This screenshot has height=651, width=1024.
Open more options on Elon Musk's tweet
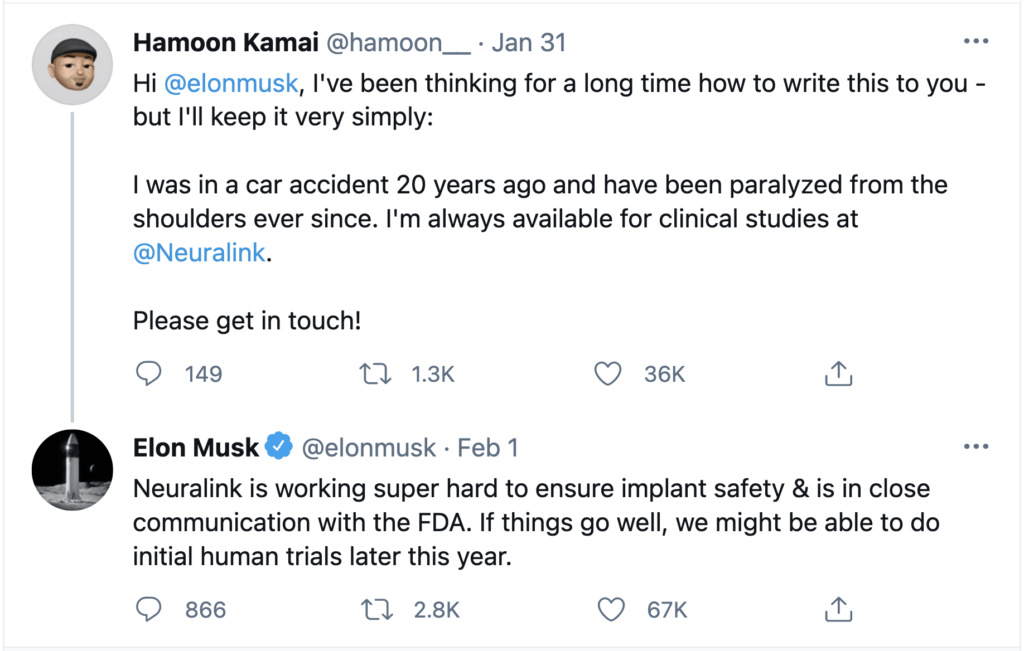click(x=976, y=447)
